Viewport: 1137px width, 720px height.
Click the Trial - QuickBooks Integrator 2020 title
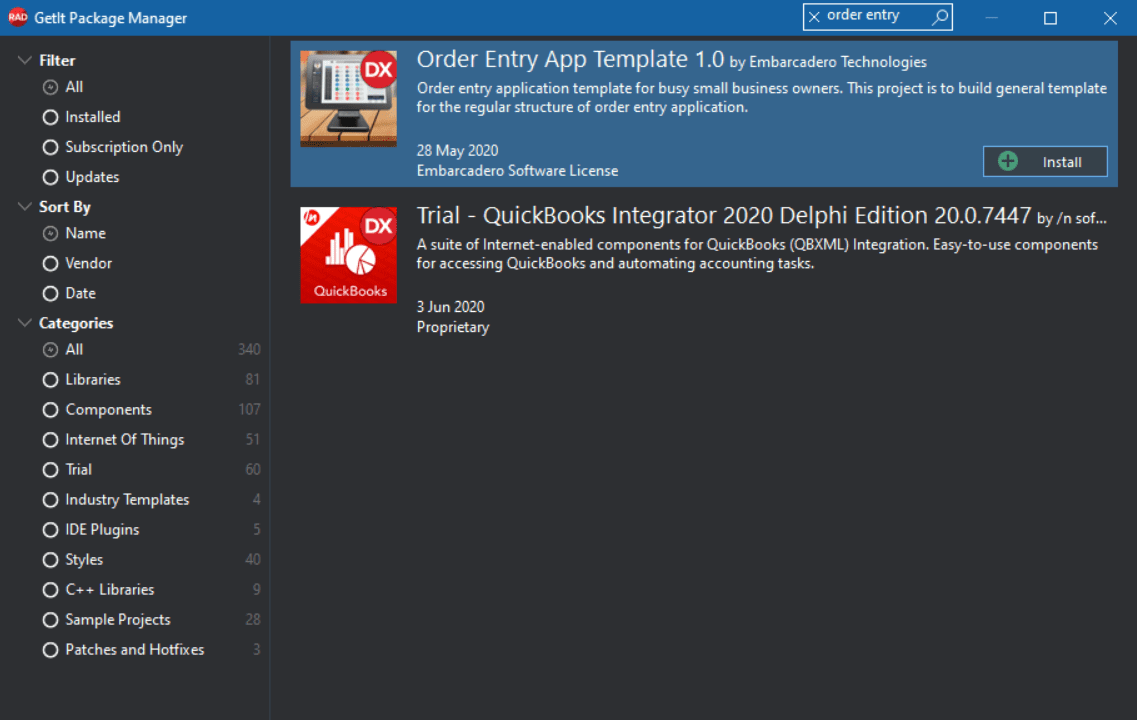724,216
